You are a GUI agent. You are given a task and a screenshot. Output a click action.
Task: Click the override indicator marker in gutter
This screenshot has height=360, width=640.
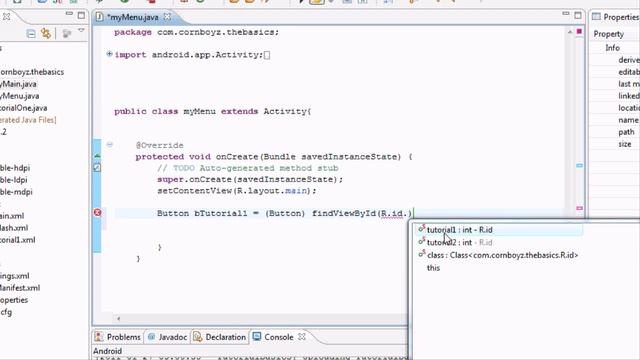(97, 156)
